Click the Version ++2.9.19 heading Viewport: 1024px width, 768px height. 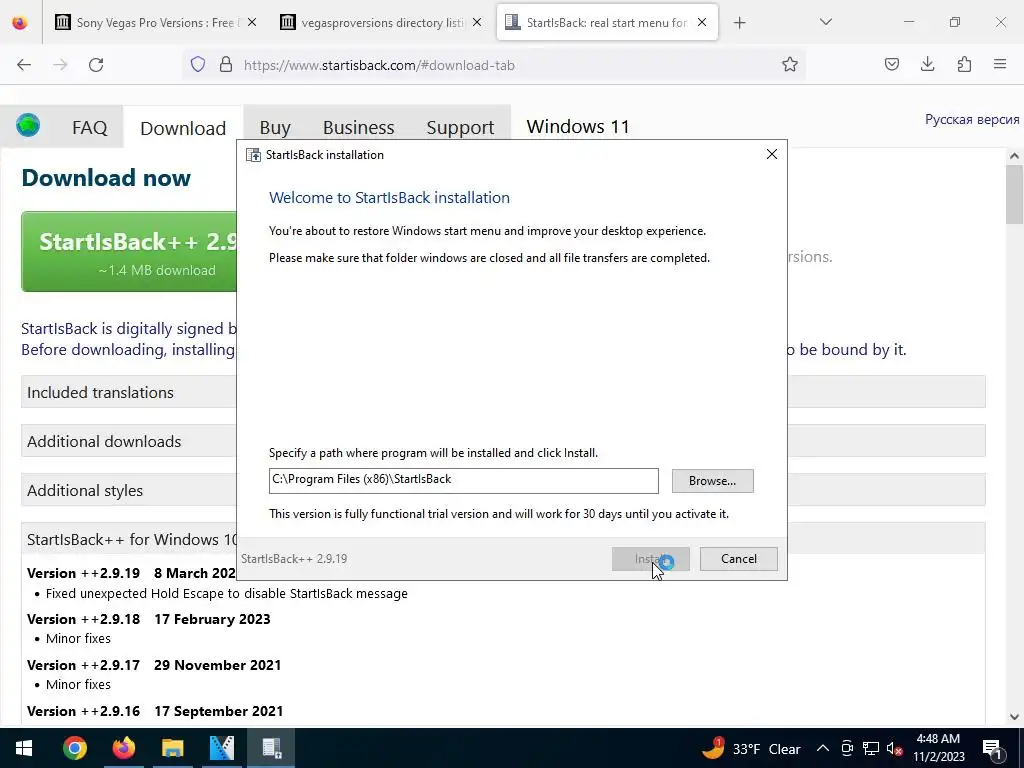click(x=84, y=573)
